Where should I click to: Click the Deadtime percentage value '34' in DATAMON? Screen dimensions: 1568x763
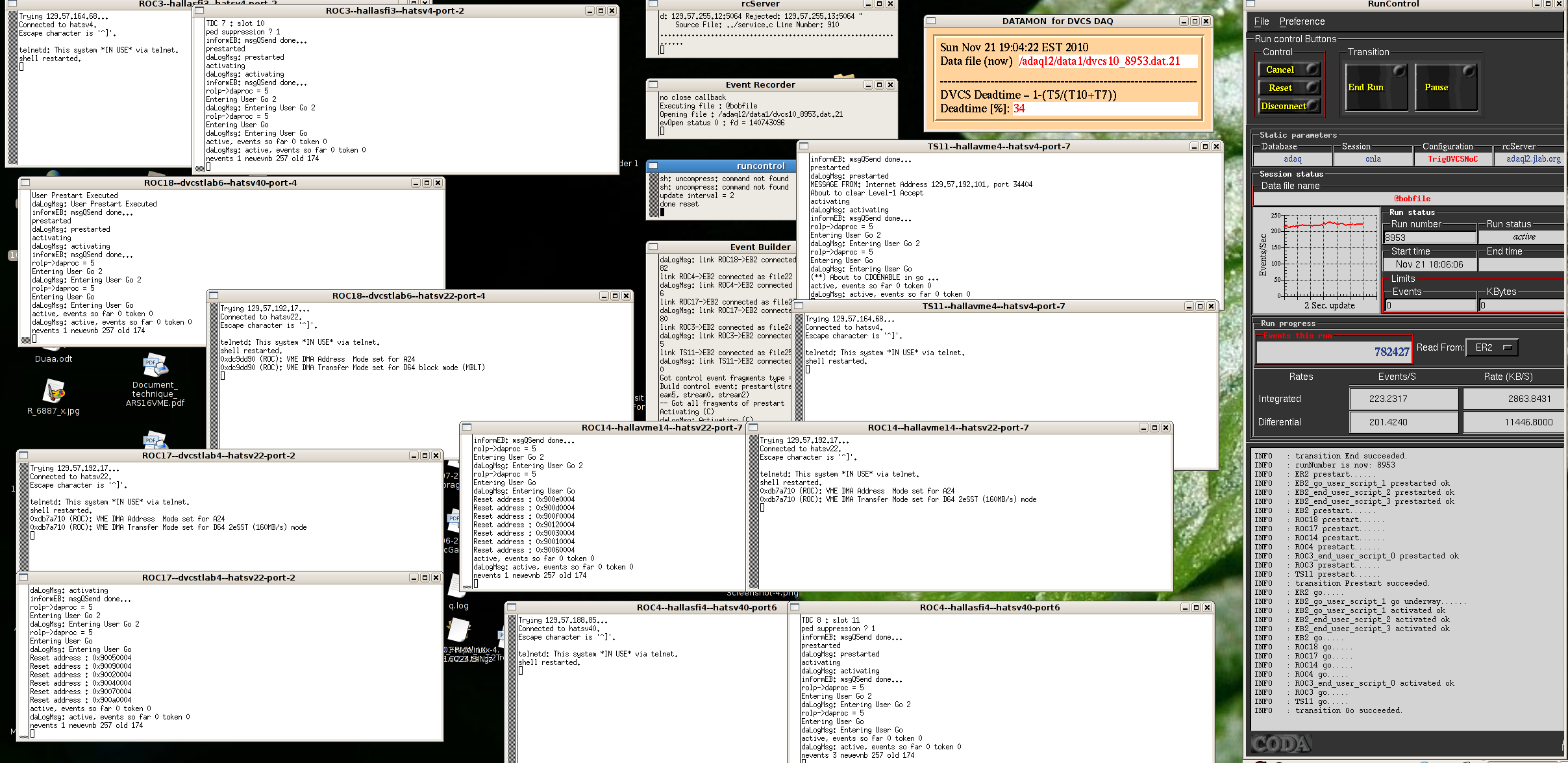point(1019,108)
